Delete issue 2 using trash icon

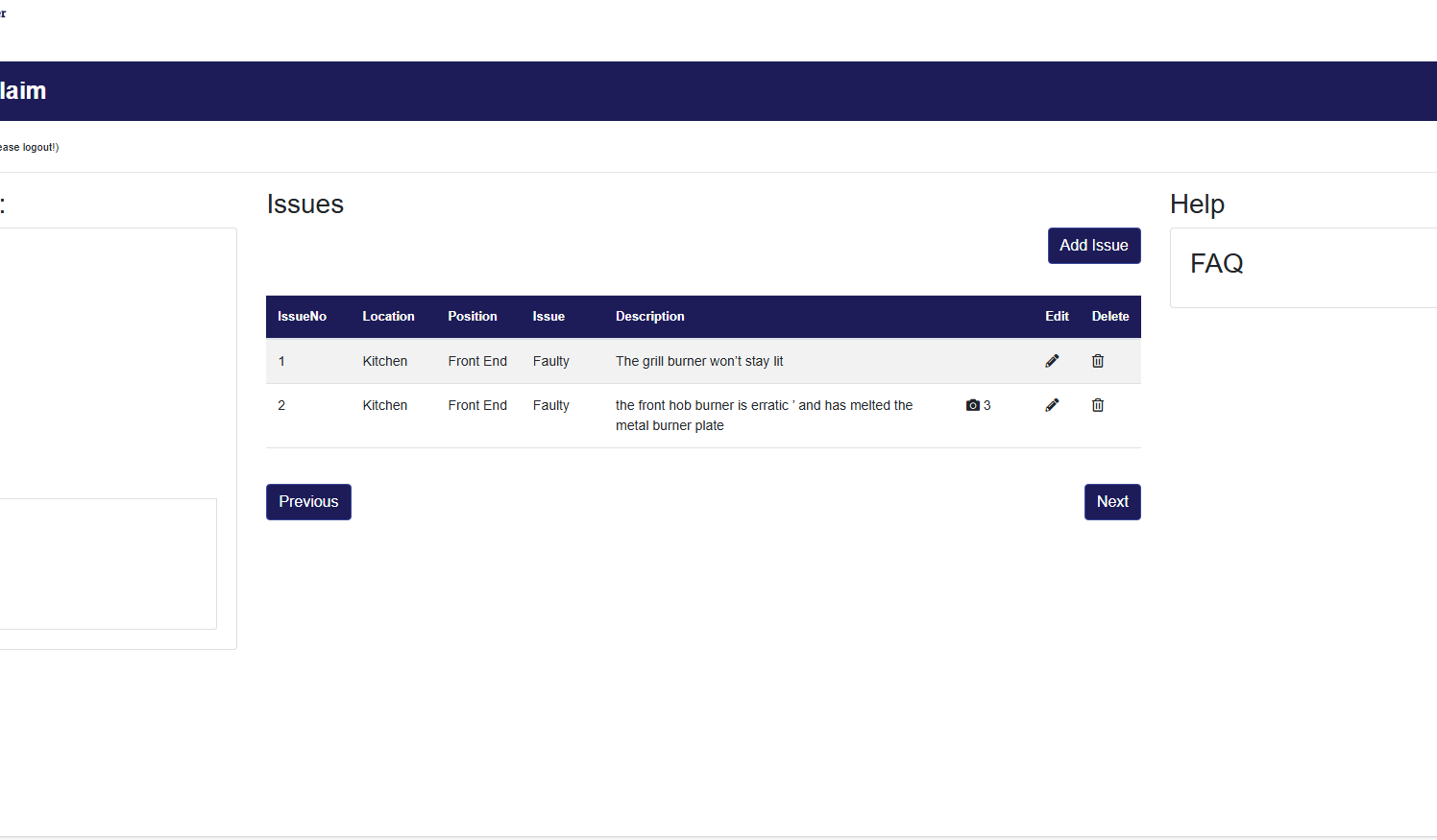(1098, 405)
